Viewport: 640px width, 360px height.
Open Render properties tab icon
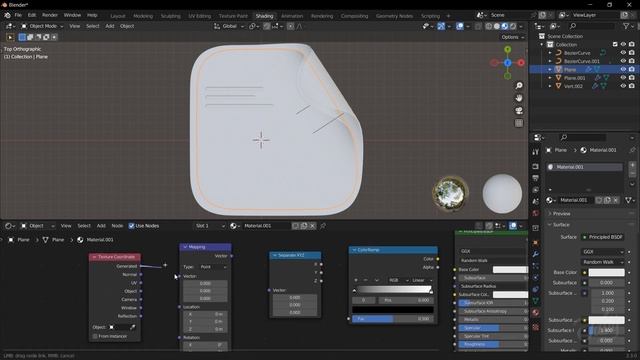click(x=536, y=167)
